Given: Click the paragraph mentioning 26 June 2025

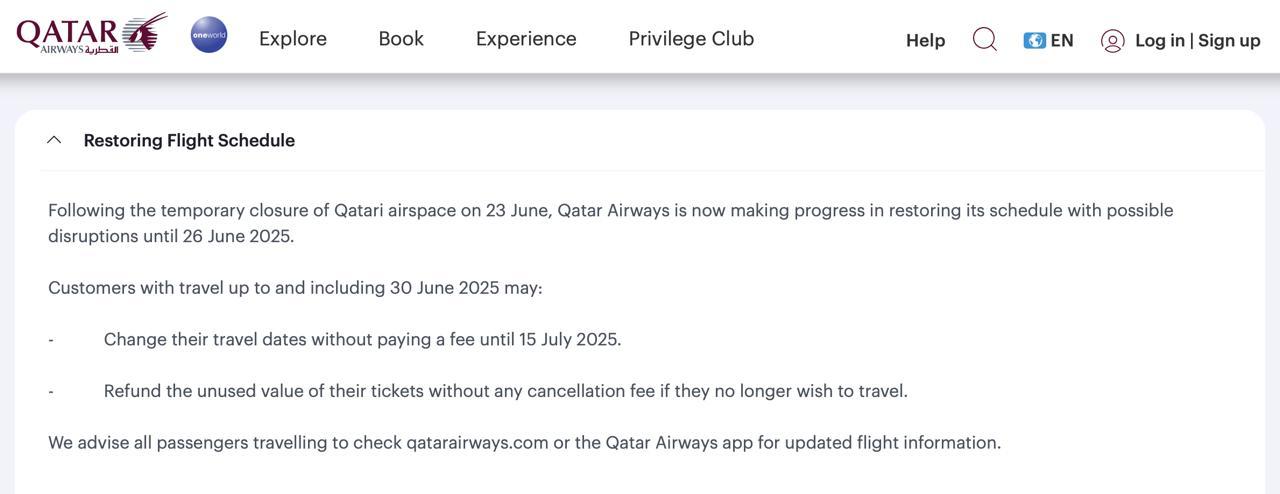Looking at the screenshot, I should pos(610,223).
